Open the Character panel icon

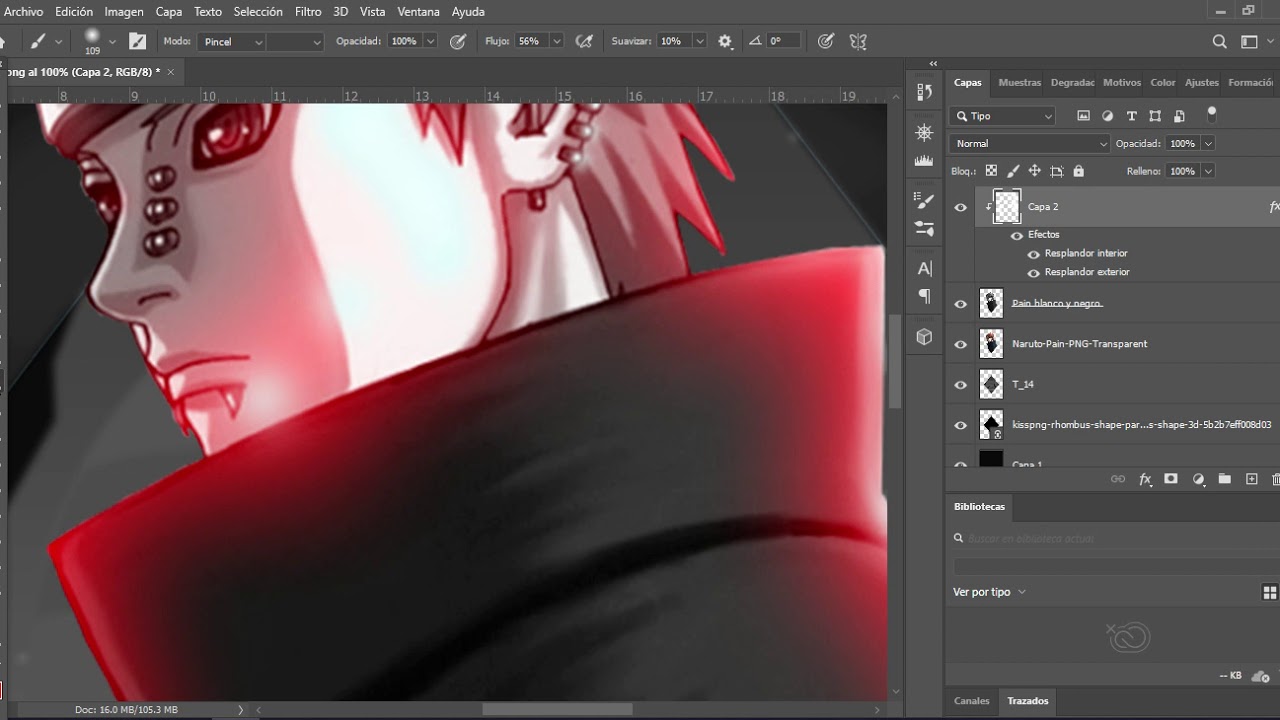coord(924,268)
